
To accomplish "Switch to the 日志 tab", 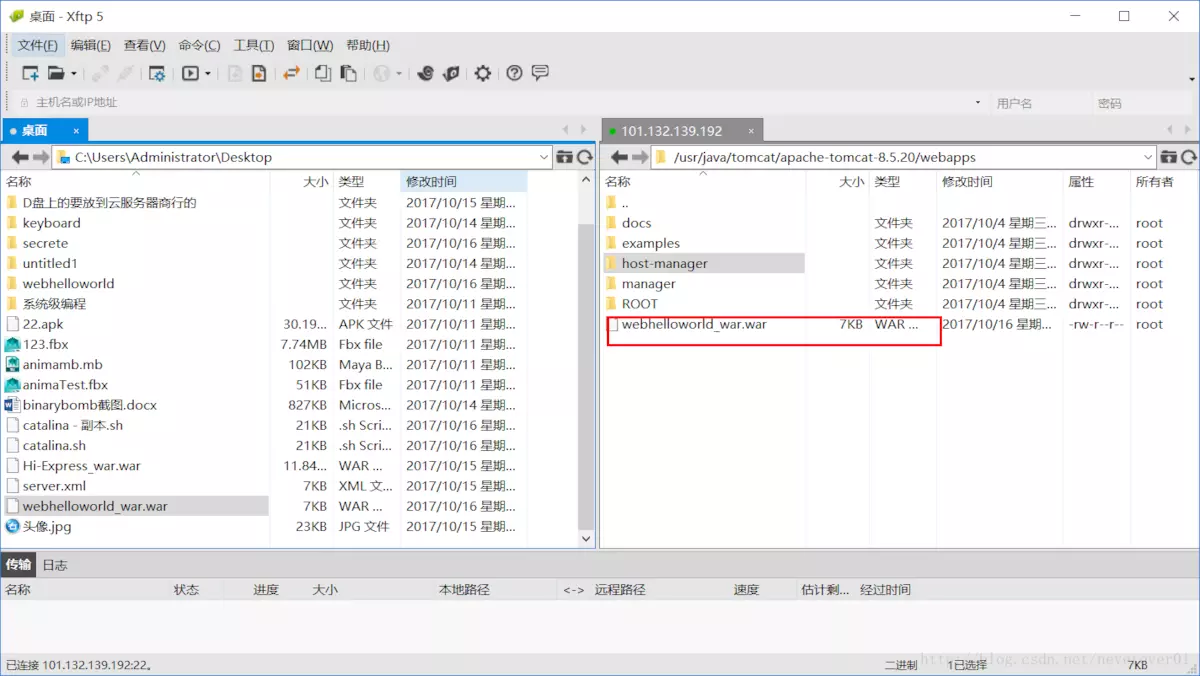I will [55, 565].
